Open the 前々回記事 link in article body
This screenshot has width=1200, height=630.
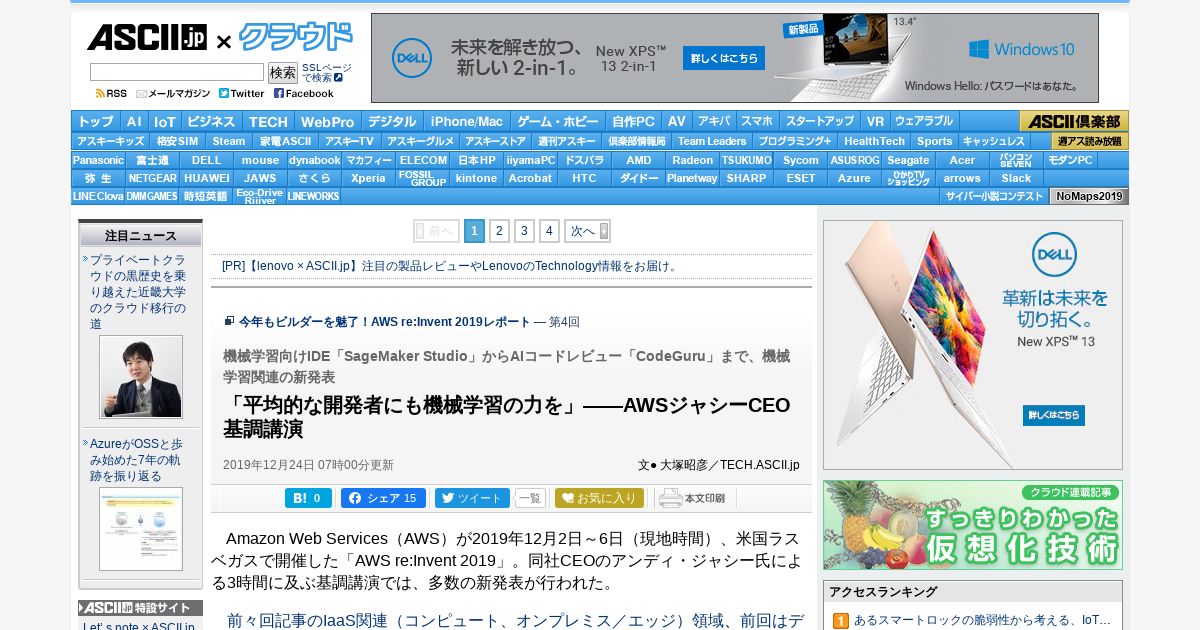click(515, 620)
